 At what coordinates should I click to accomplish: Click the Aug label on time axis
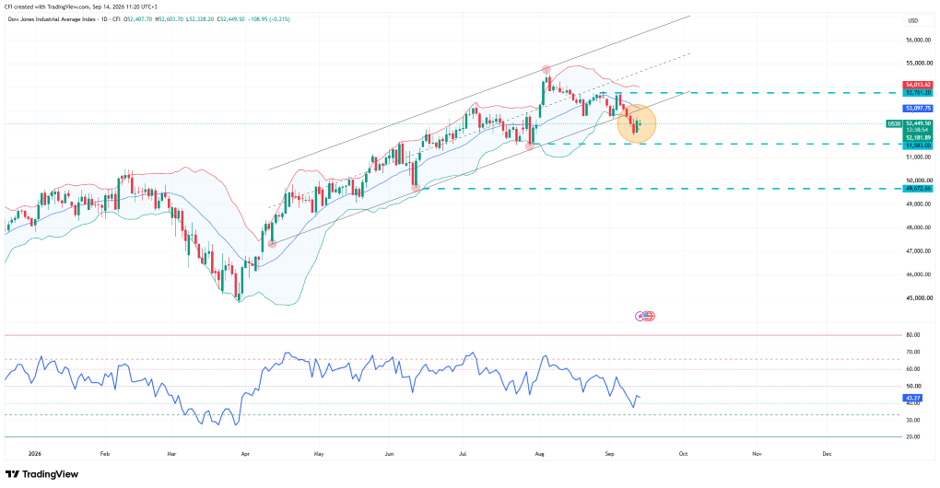540,454
